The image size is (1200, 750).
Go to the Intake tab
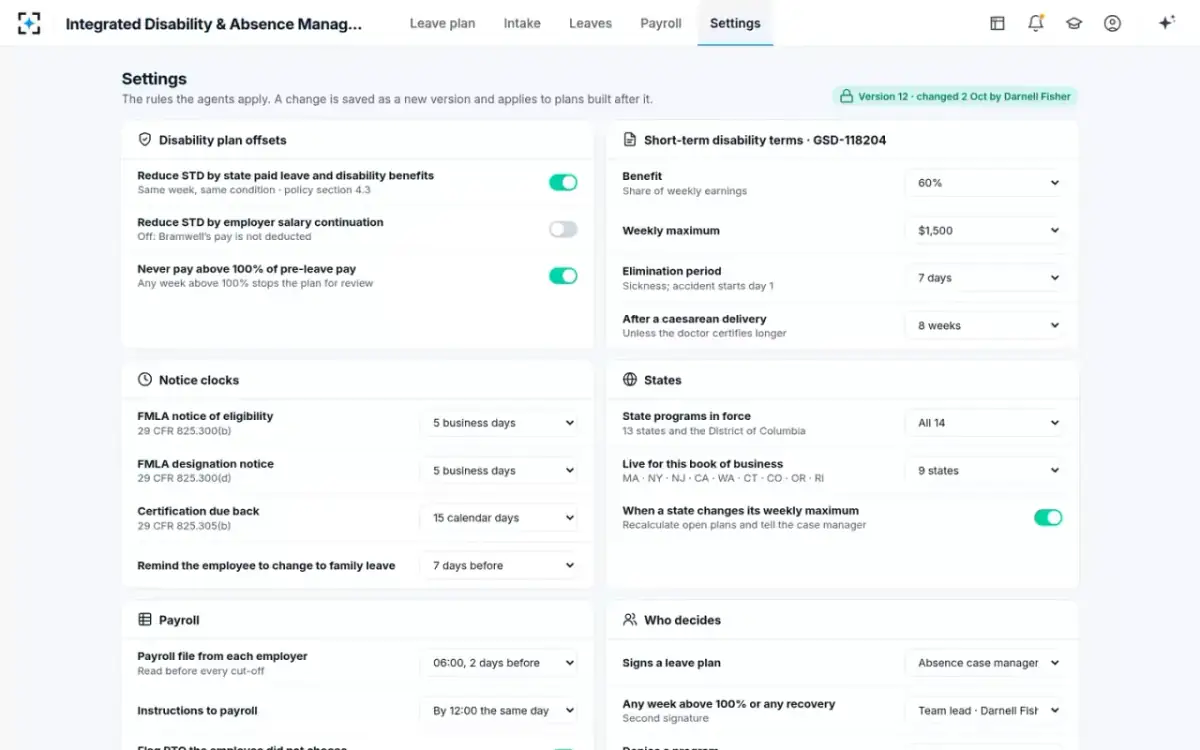pos(522,23)
